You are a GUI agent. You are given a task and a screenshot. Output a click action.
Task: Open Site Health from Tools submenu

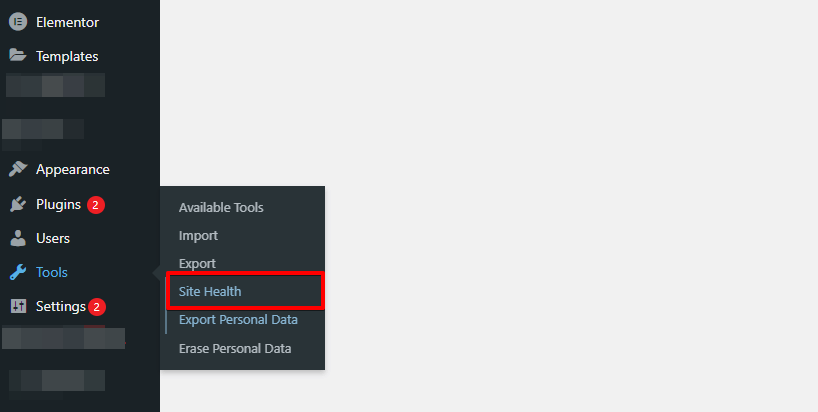click(210, 291)
